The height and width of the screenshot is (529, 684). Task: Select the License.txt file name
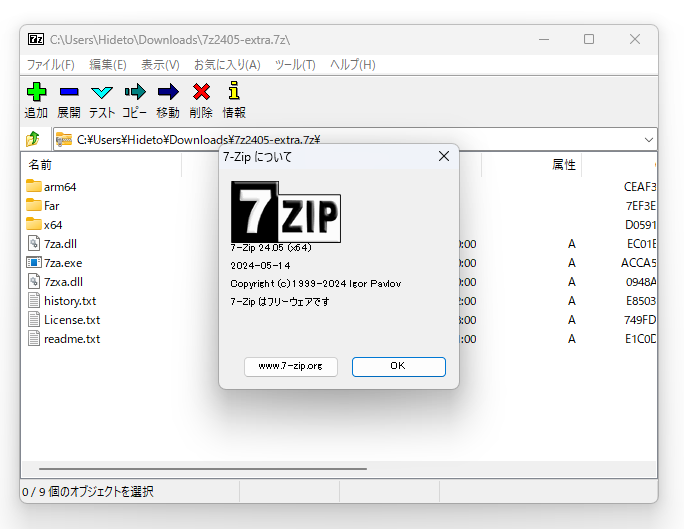point(72,320)
